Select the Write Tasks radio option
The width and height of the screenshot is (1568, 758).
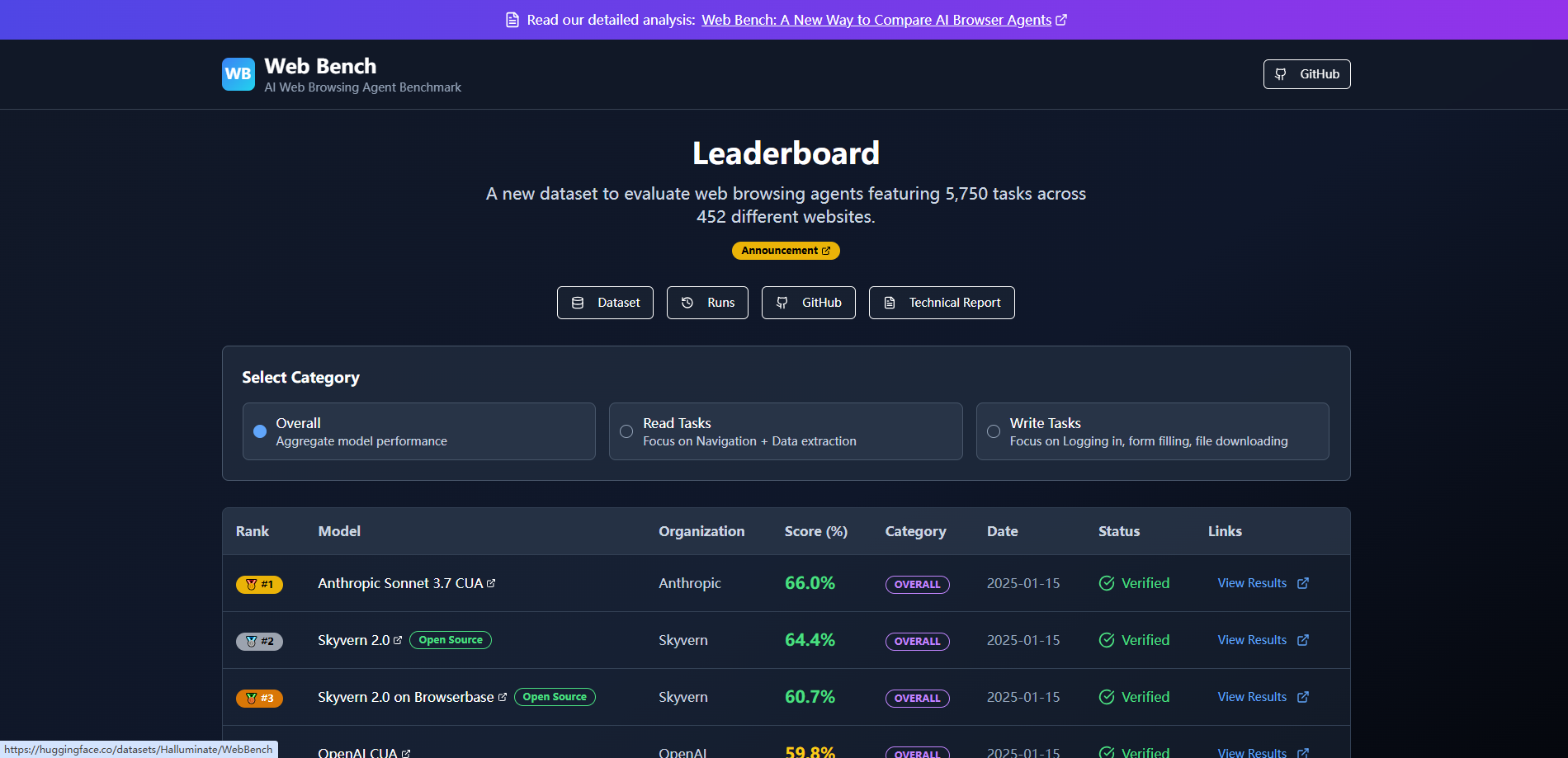(994, 431)
